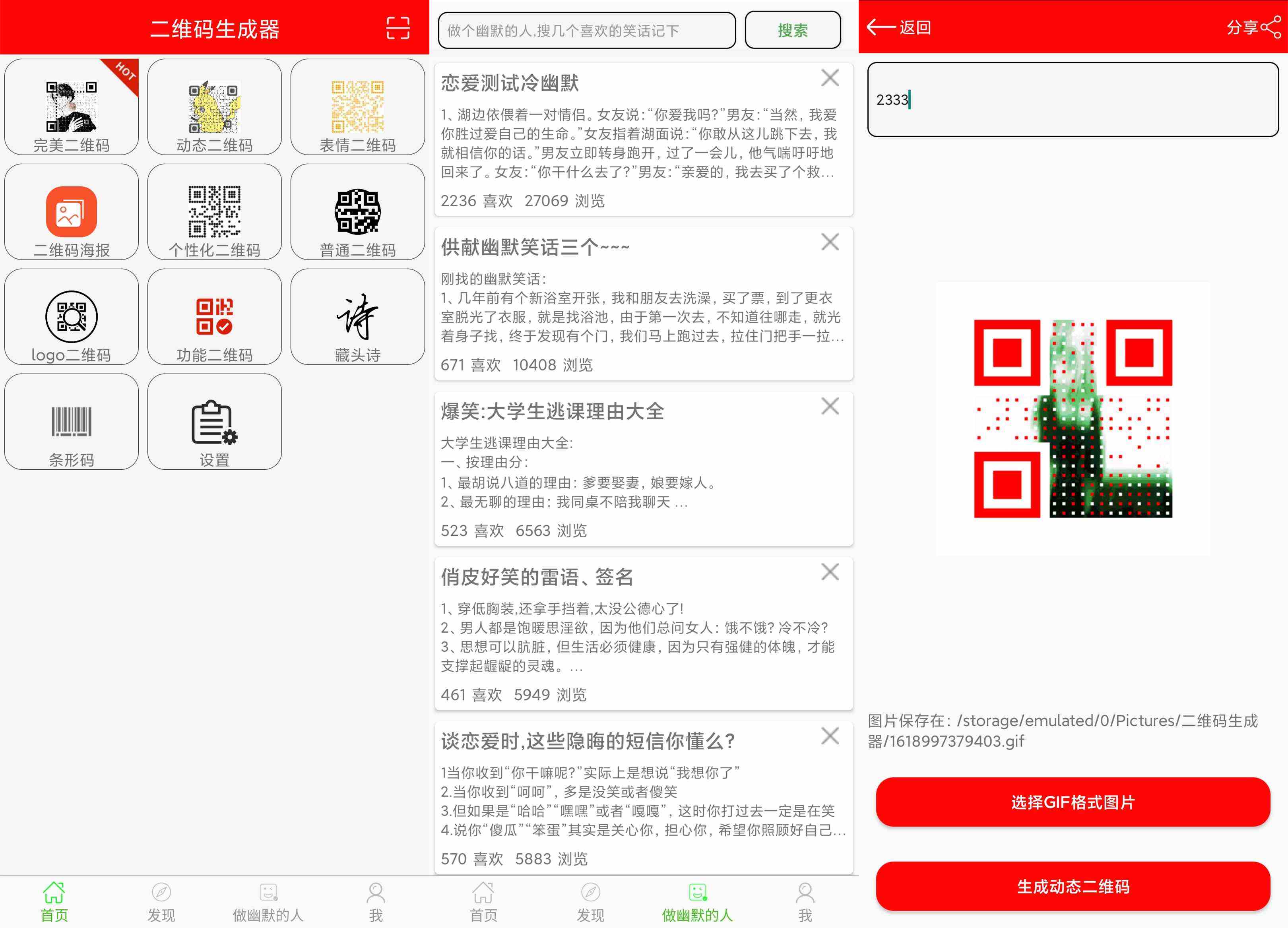Select the 表情二维码 yellow QR icon
This screenshot has width=1288, height=928.
click(357, 106)
